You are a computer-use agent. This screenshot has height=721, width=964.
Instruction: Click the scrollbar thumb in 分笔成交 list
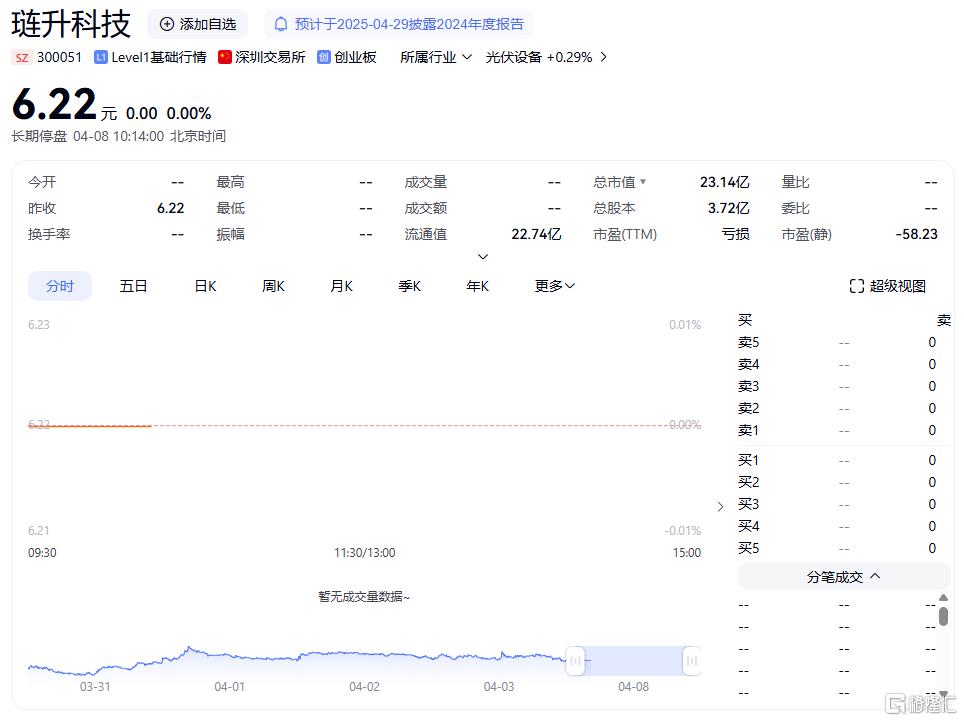tap(944, 615)
